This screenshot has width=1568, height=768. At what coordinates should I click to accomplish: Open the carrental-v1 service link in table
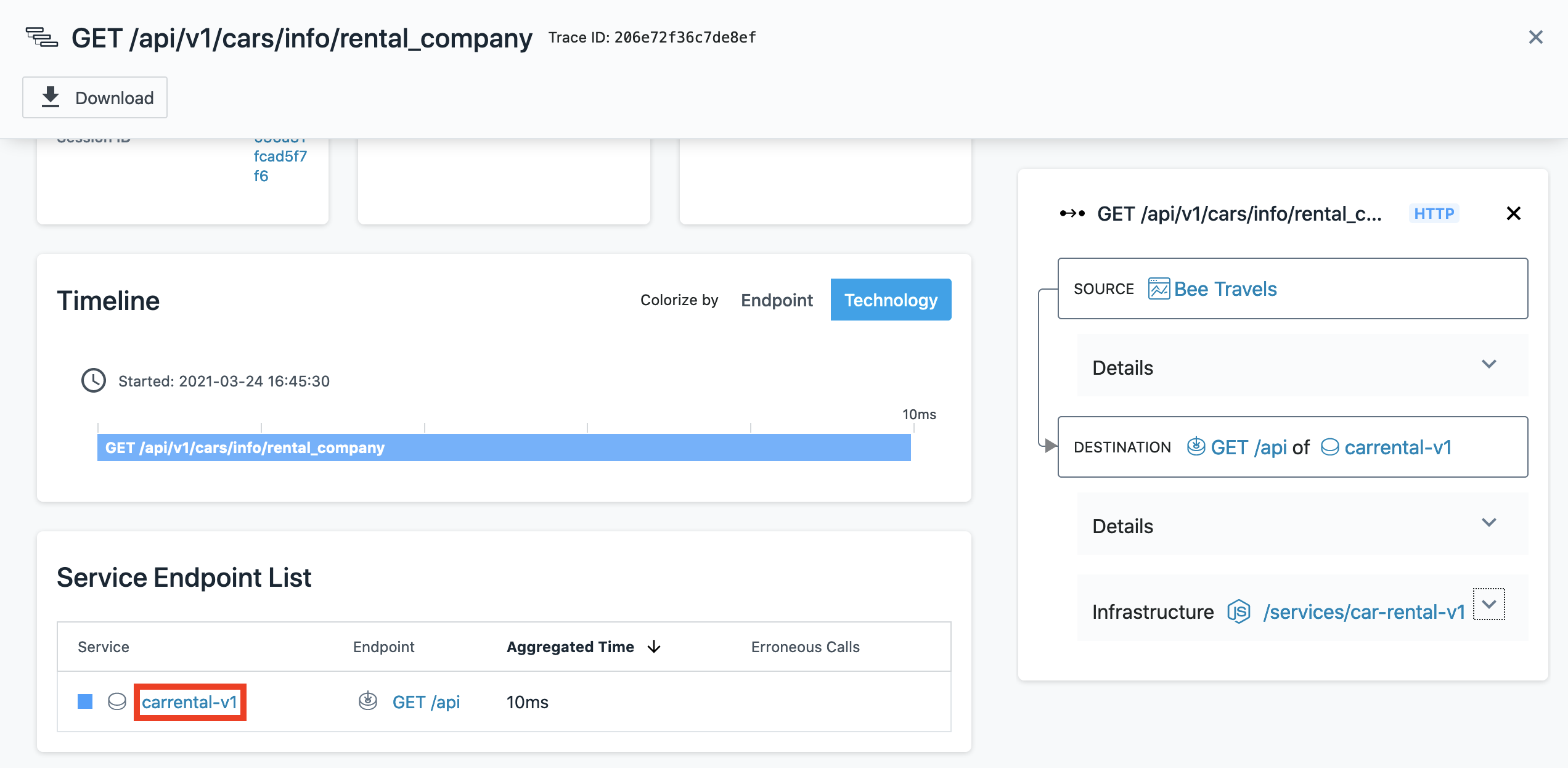pos(189,701)
